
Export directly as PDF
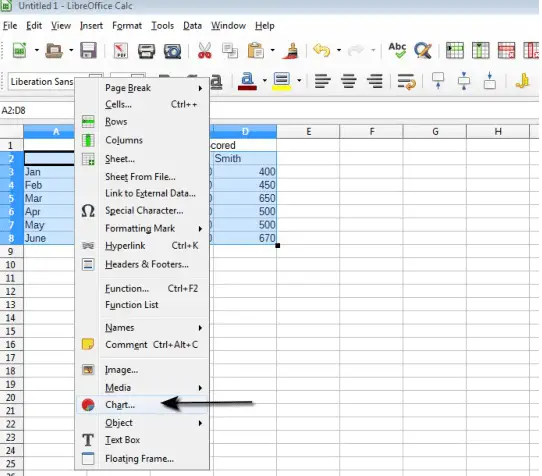(x=121, y=50)
